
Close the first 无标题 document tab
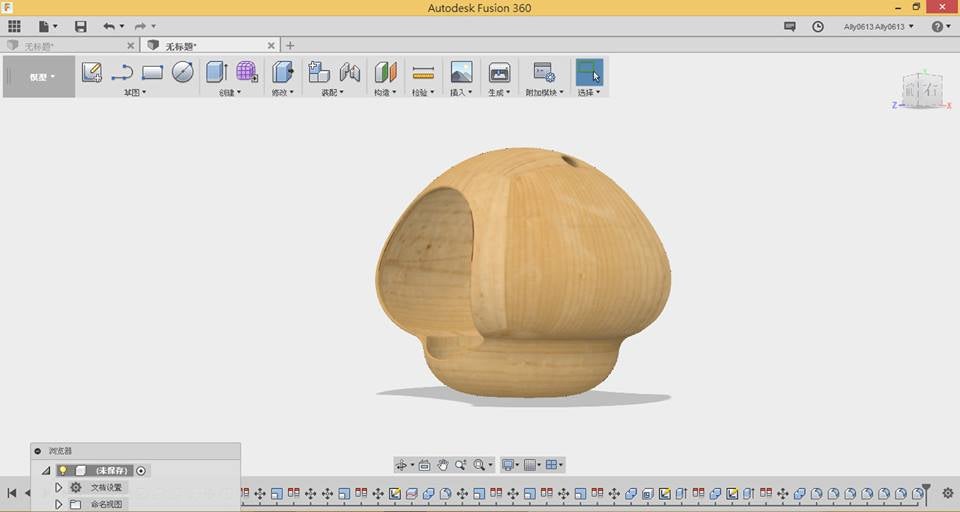coord(130,46)
